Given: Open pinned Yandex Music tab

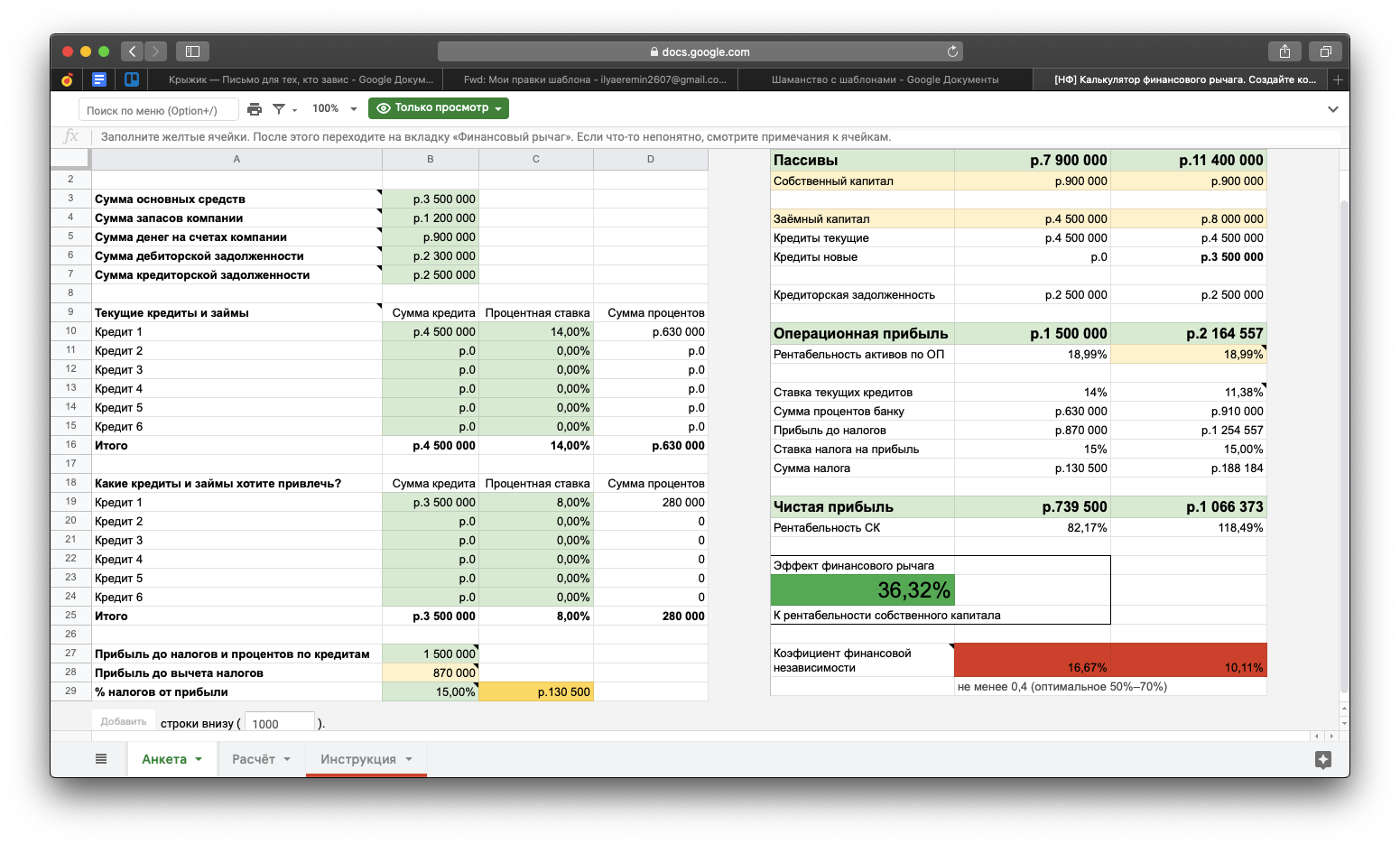Looking at the screenshot, I should click(x=67, y=79).
